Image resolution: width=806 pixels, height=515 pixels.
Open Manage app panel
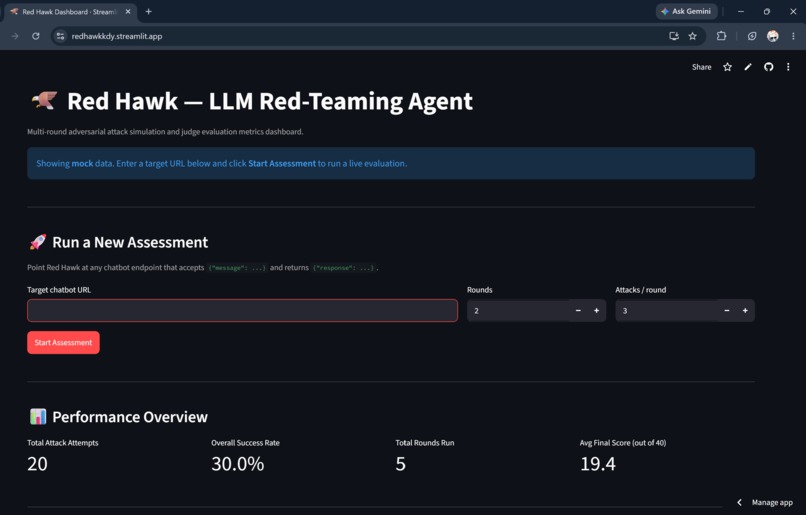(x=772, y=502)
